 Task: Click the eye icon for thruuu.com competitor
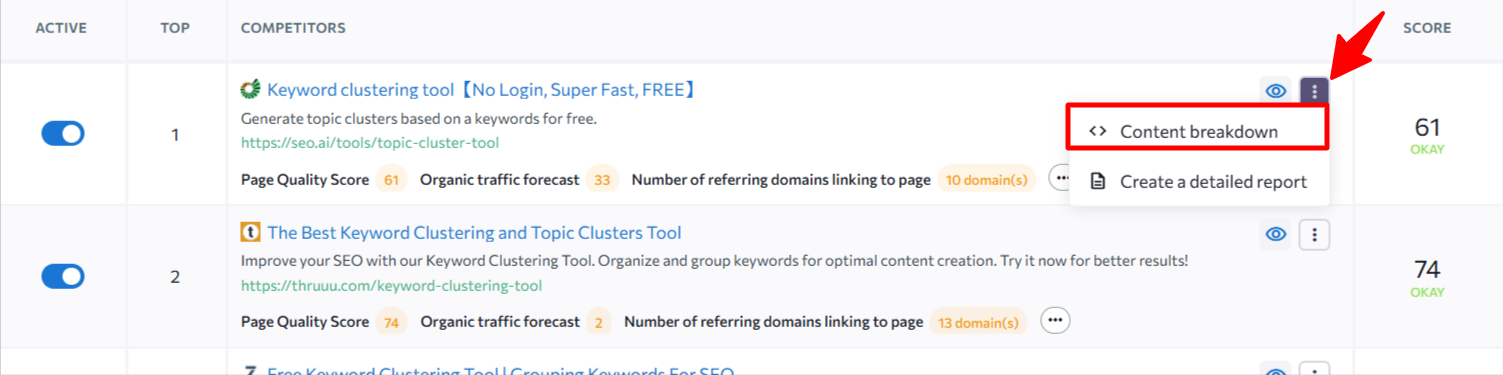(1275, 234)
